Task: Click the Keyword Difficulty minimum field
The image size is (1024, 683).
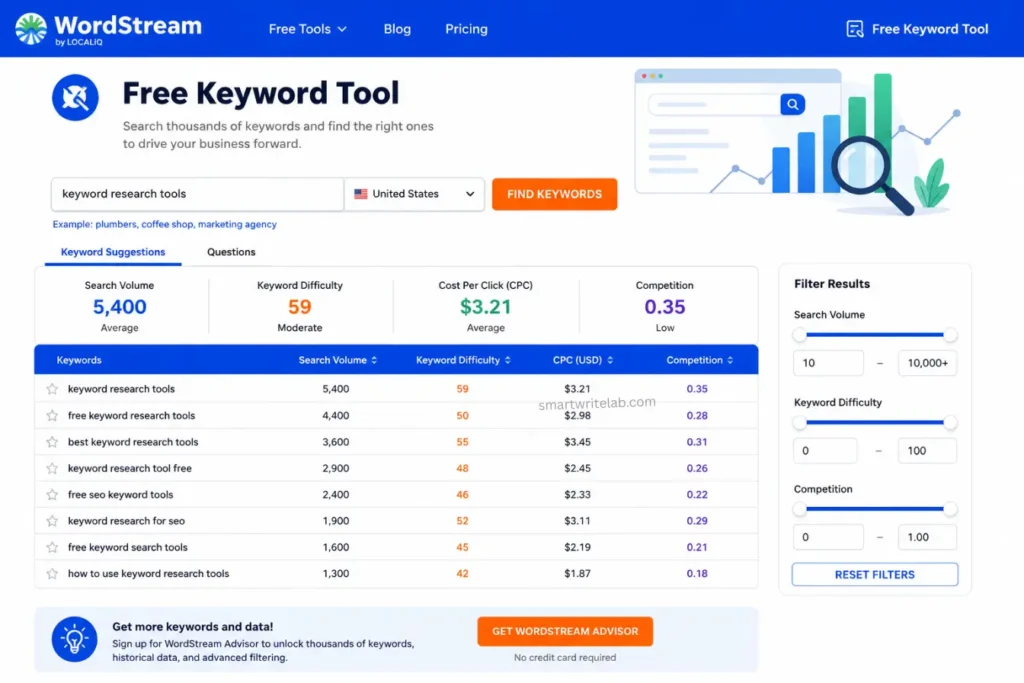Action: click(825, 451)
